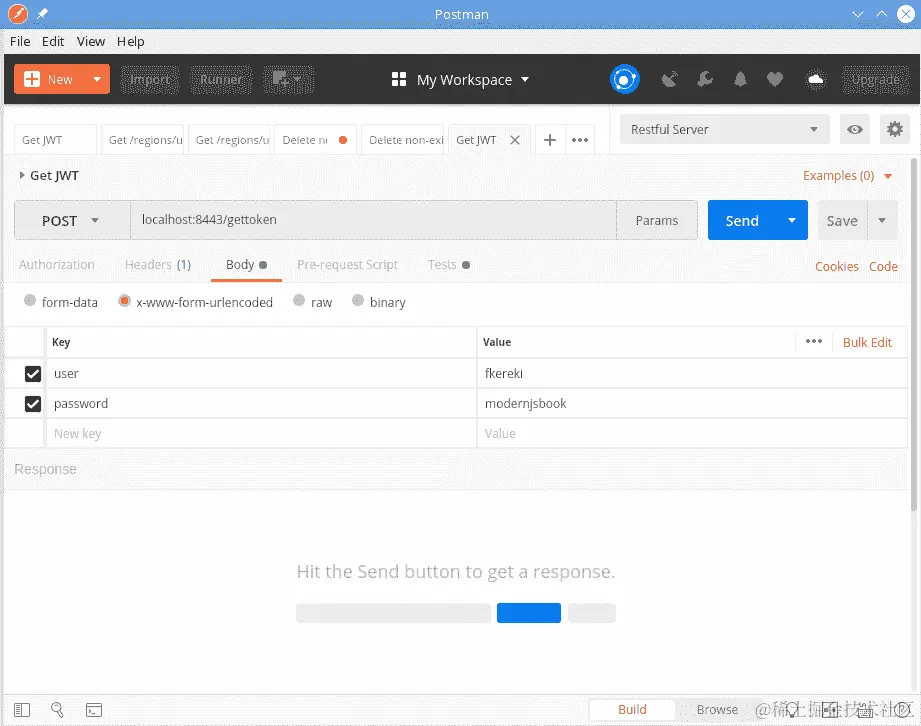Image resolution: width=921 pixels, height=726 pixels.
Task: Open the Edit menu
Action: pyautogui.click(x=53, y=42)
